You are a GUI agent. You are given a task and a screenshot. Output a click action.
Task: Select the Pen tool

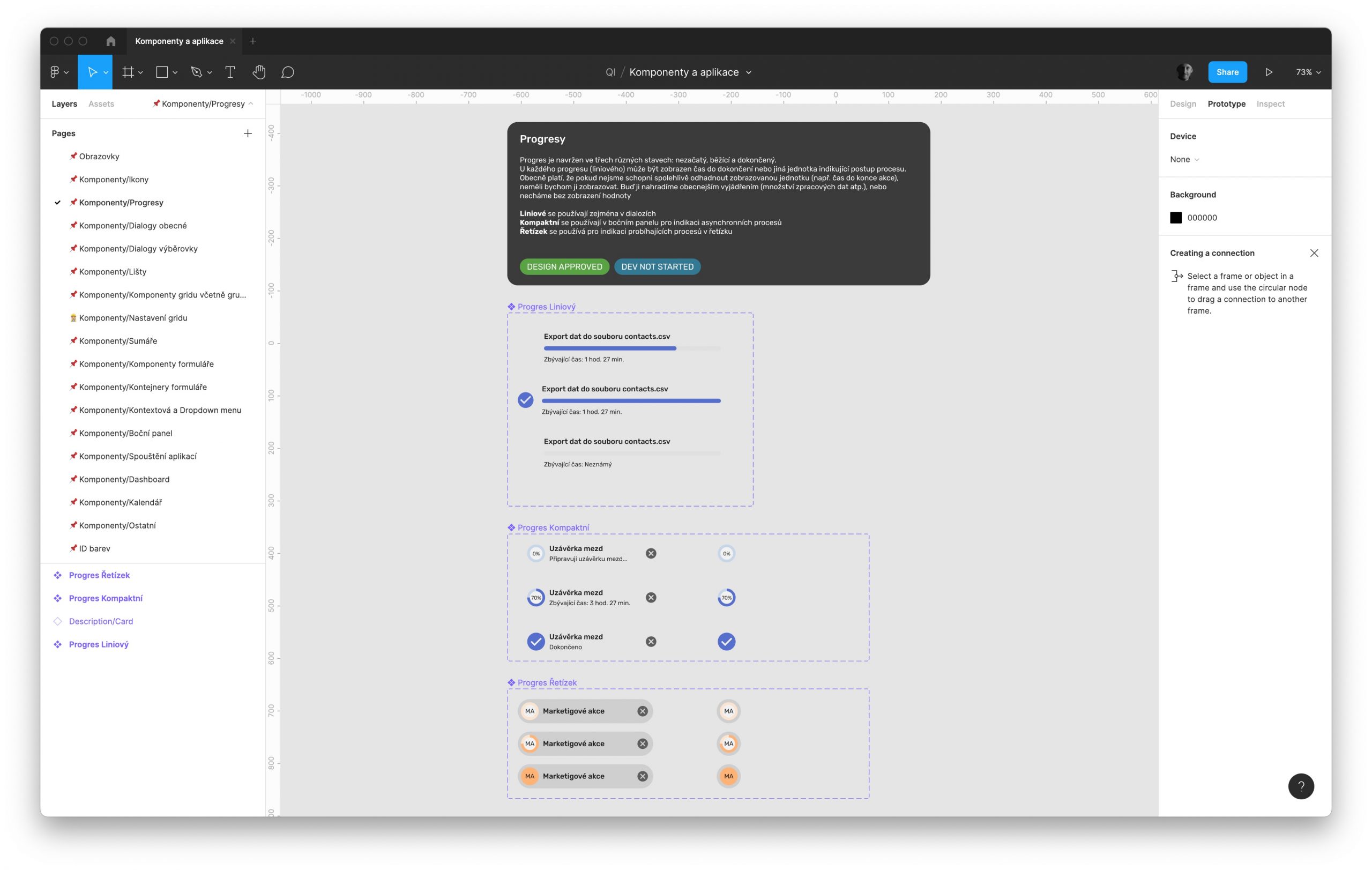coord(197,72)
